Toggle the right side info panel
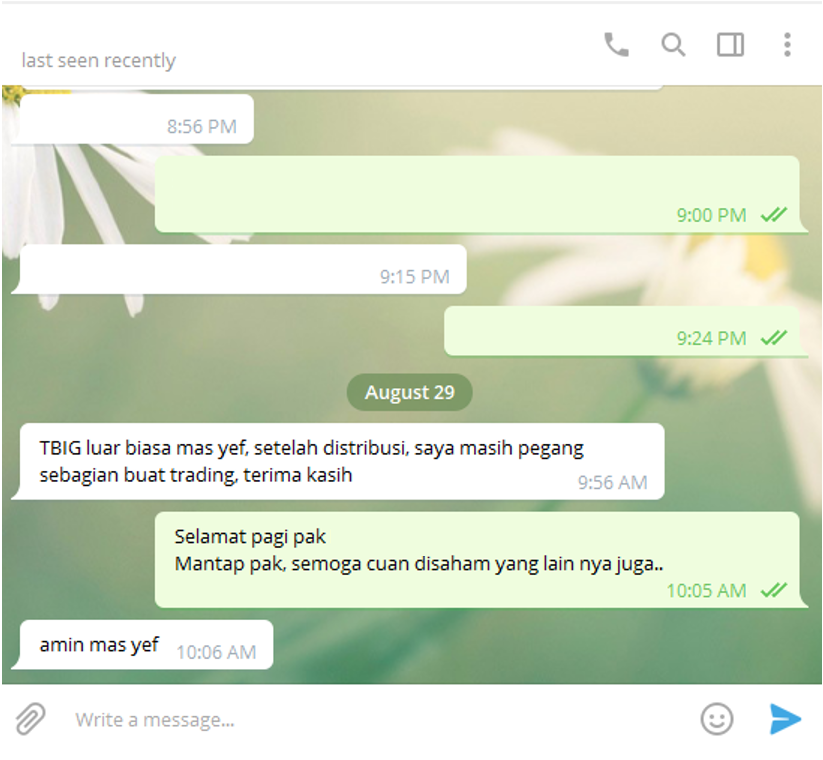823x760 pixels. [730, 45]
